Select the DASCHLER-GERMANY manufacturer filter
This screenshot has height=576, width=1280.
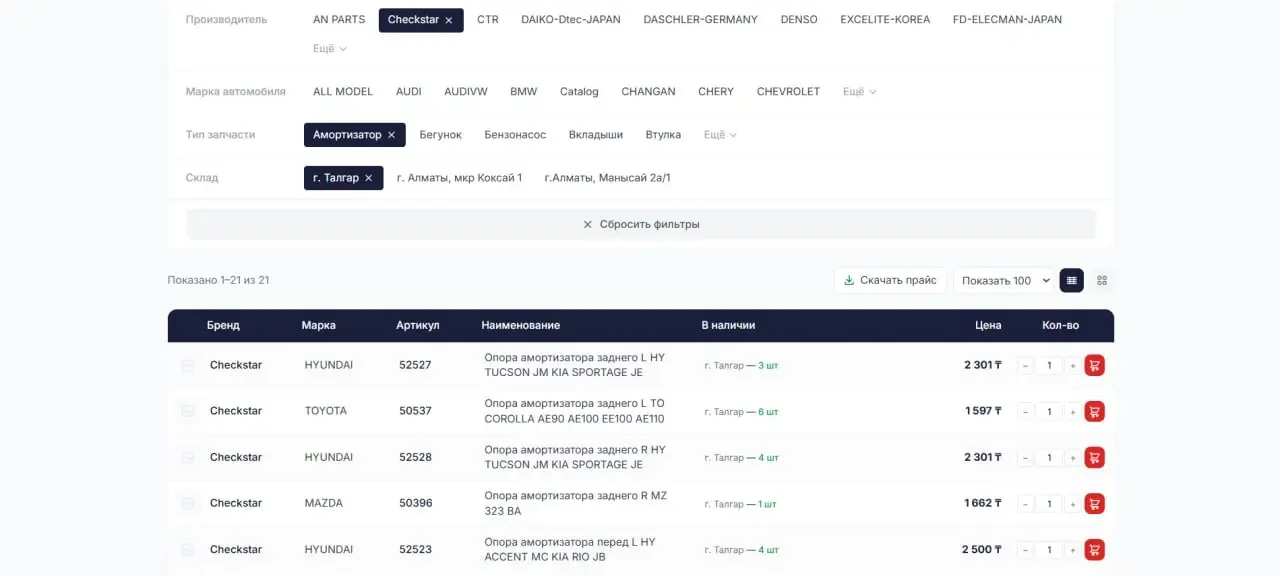[x=701, y=20]
